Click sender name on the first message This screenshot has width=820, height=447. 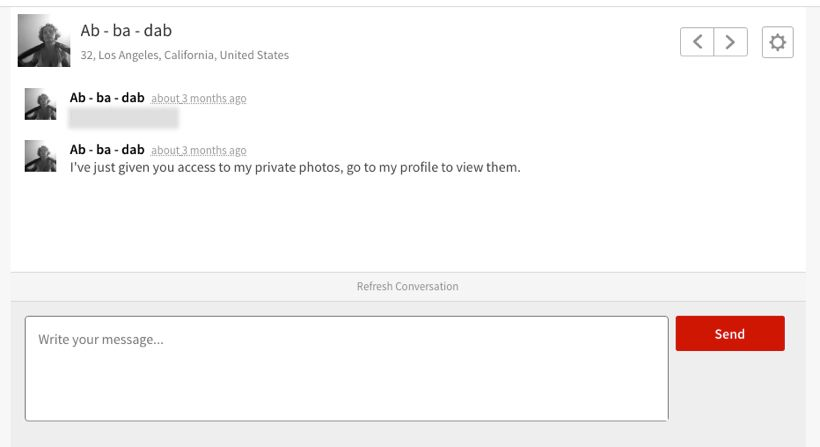pyautogui.click(x=107, y=98)
